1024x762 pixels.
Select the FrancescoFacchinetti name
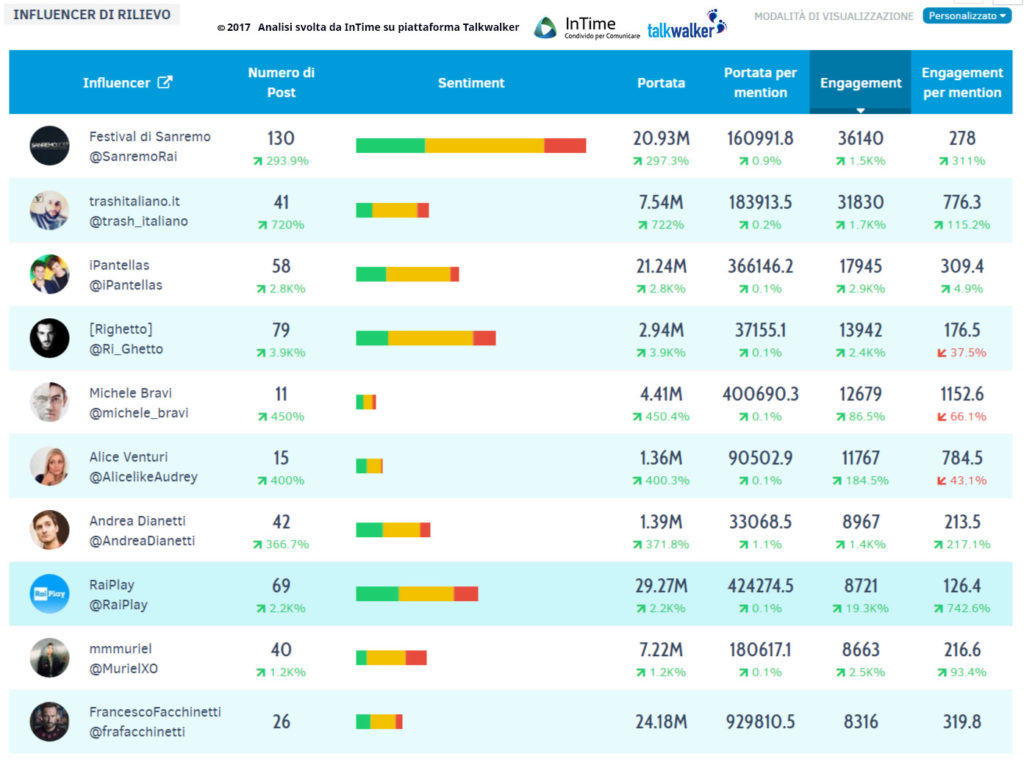[x=155, y=712]
